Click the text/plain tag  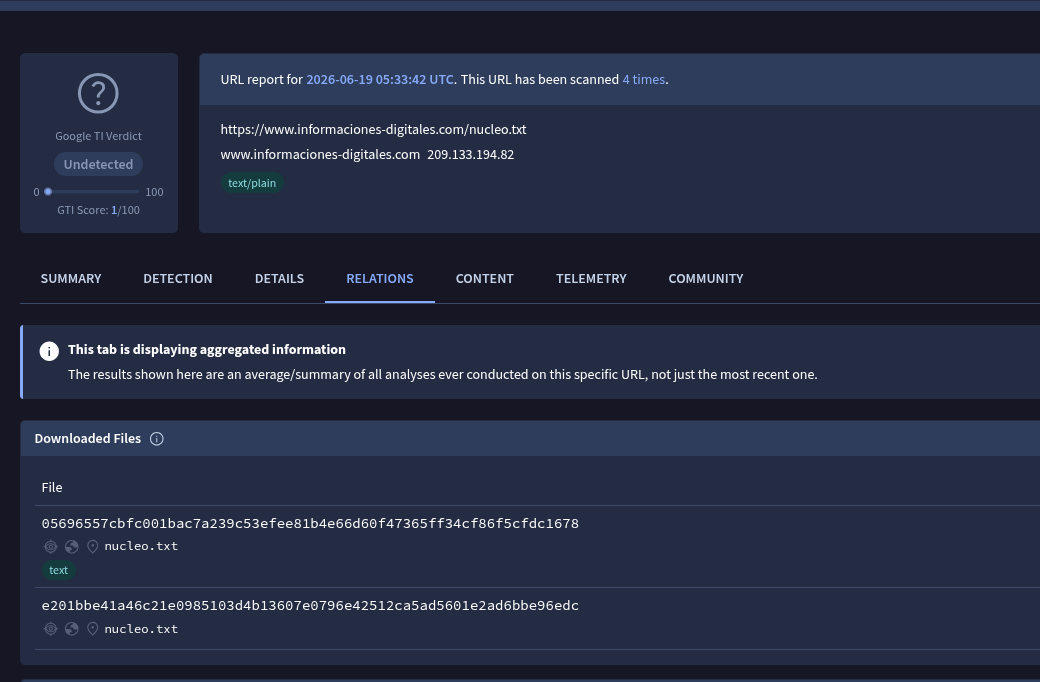click(x=252, y=183)
